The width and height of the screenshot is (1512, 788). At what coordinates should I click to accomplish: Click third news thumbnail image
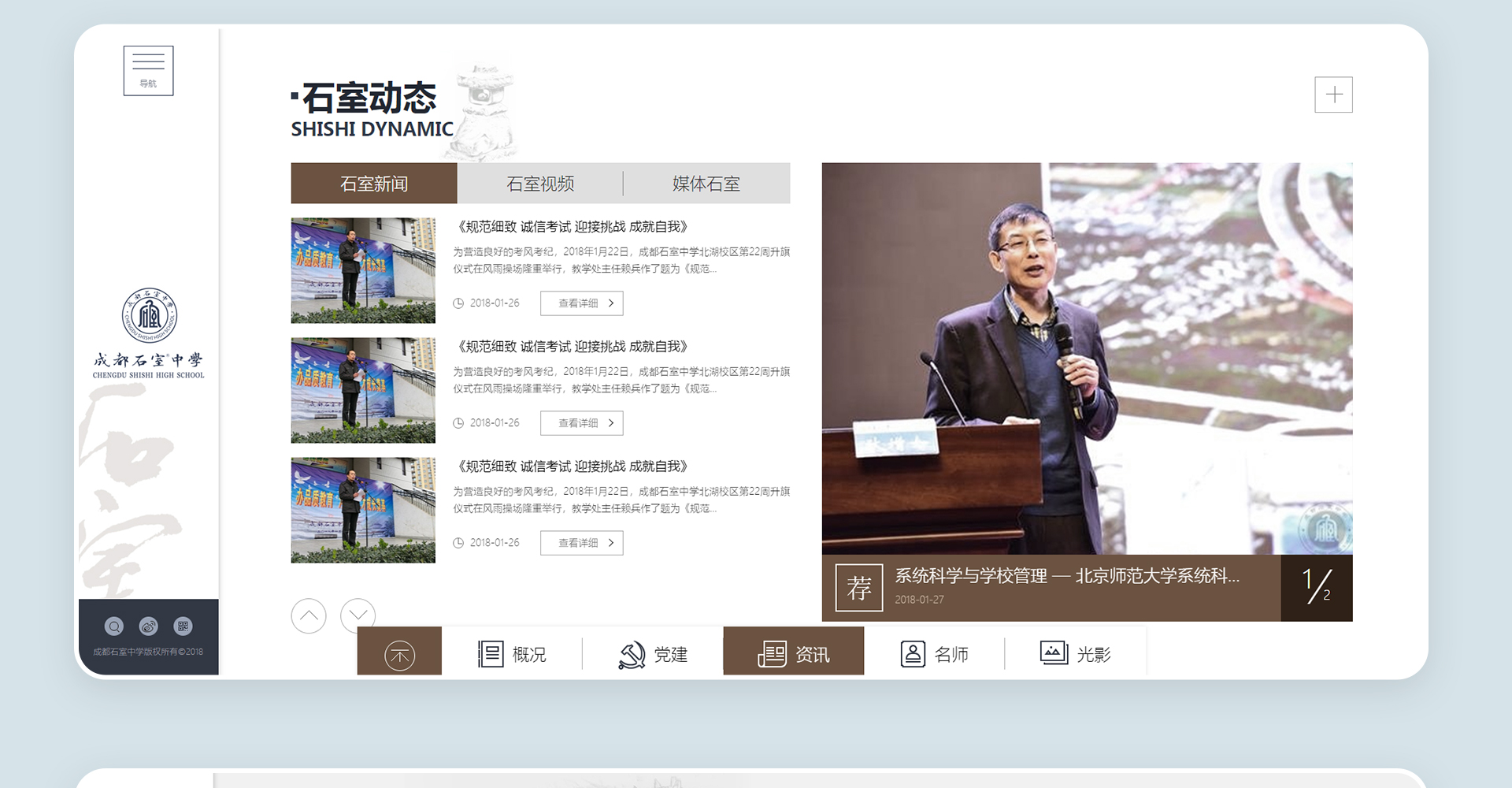(363, 510)
